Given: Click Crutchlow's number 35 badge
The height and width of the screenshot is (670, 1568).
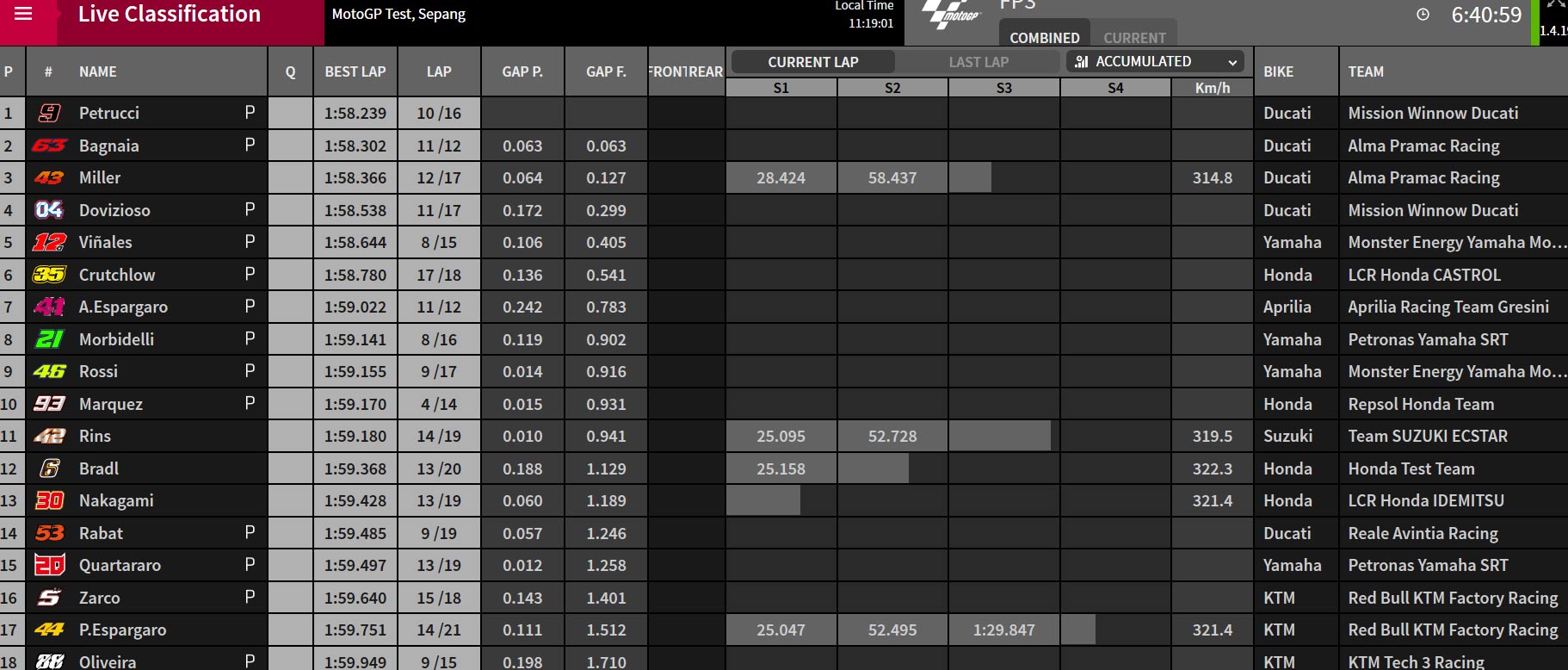Looking at the screenshot, I should coord(49,275).
